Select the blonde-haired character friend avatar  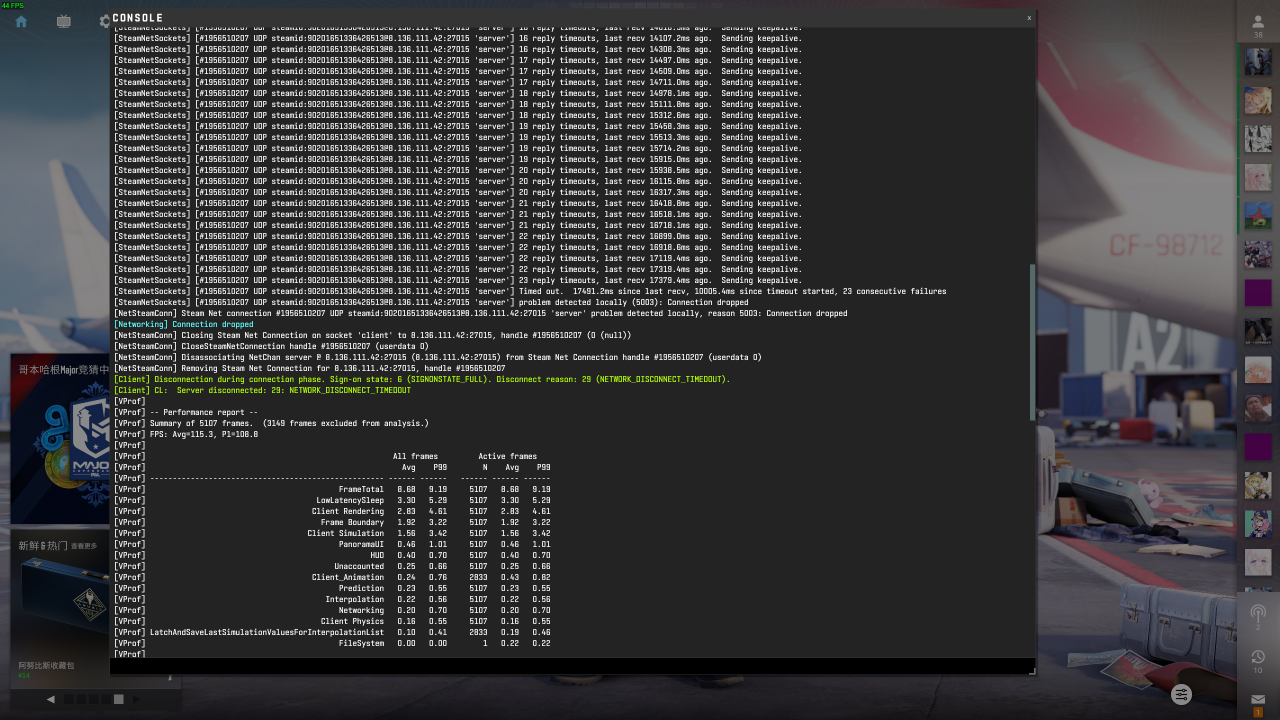(x=1258, y=100)
